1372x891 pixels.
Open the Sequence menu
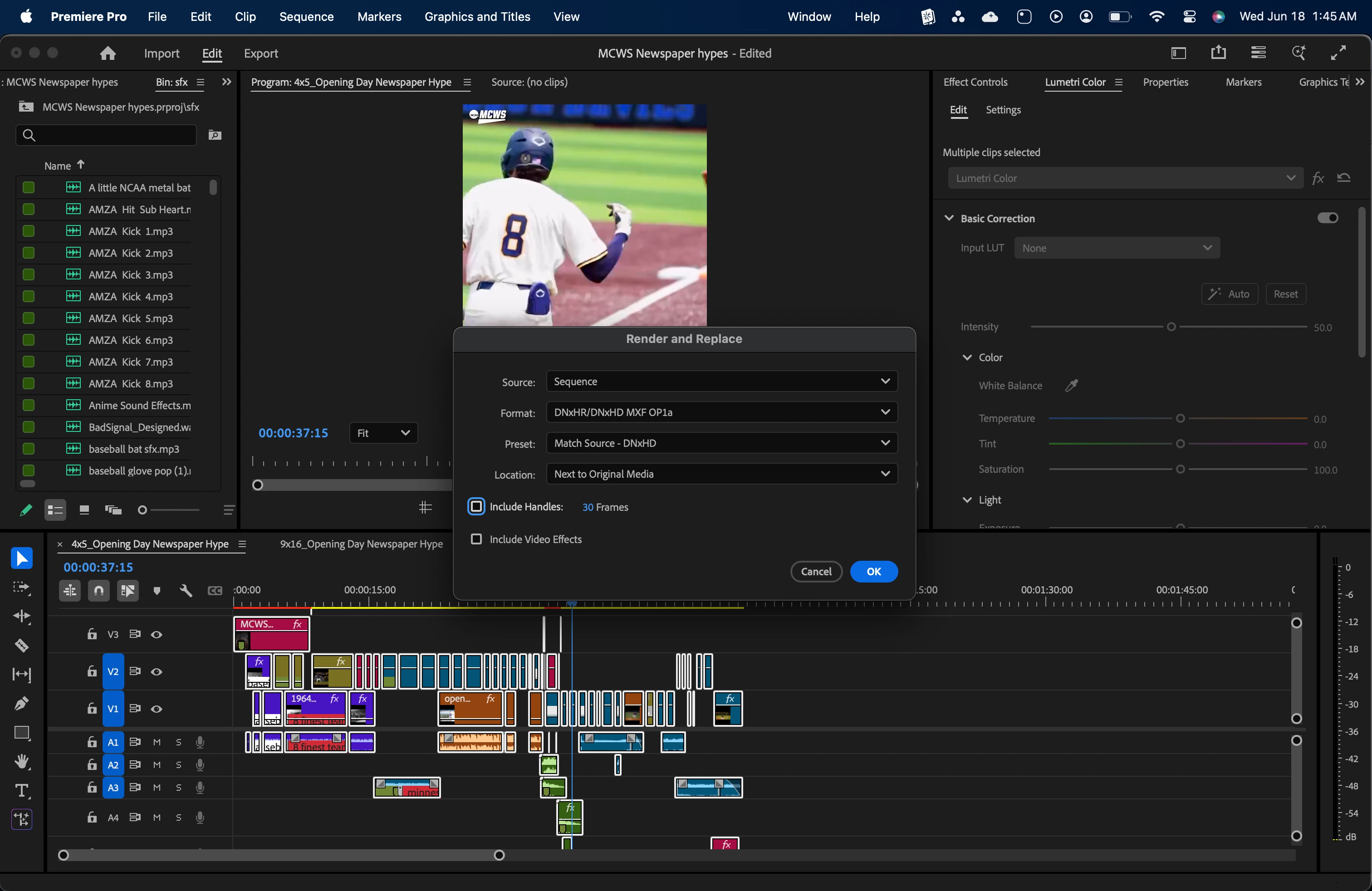click(x=306, y=17)
